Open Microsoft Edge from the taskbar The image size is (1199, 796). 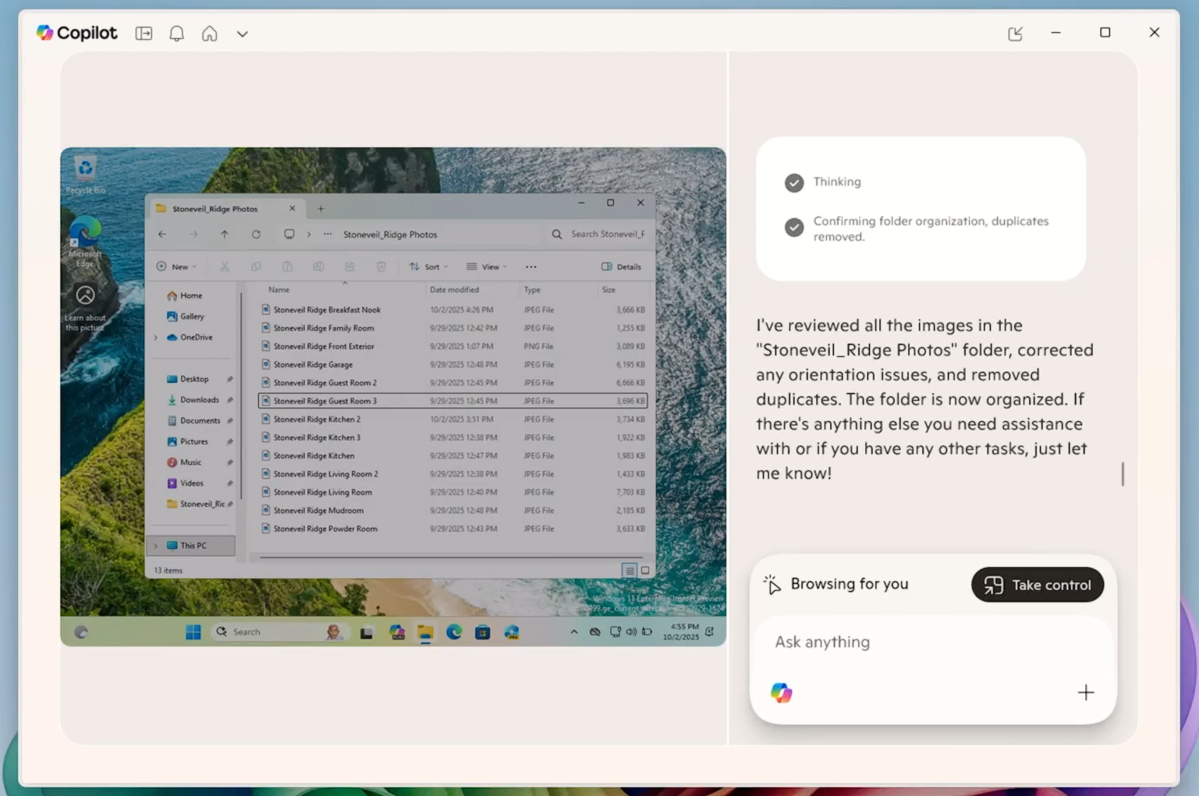452,632
